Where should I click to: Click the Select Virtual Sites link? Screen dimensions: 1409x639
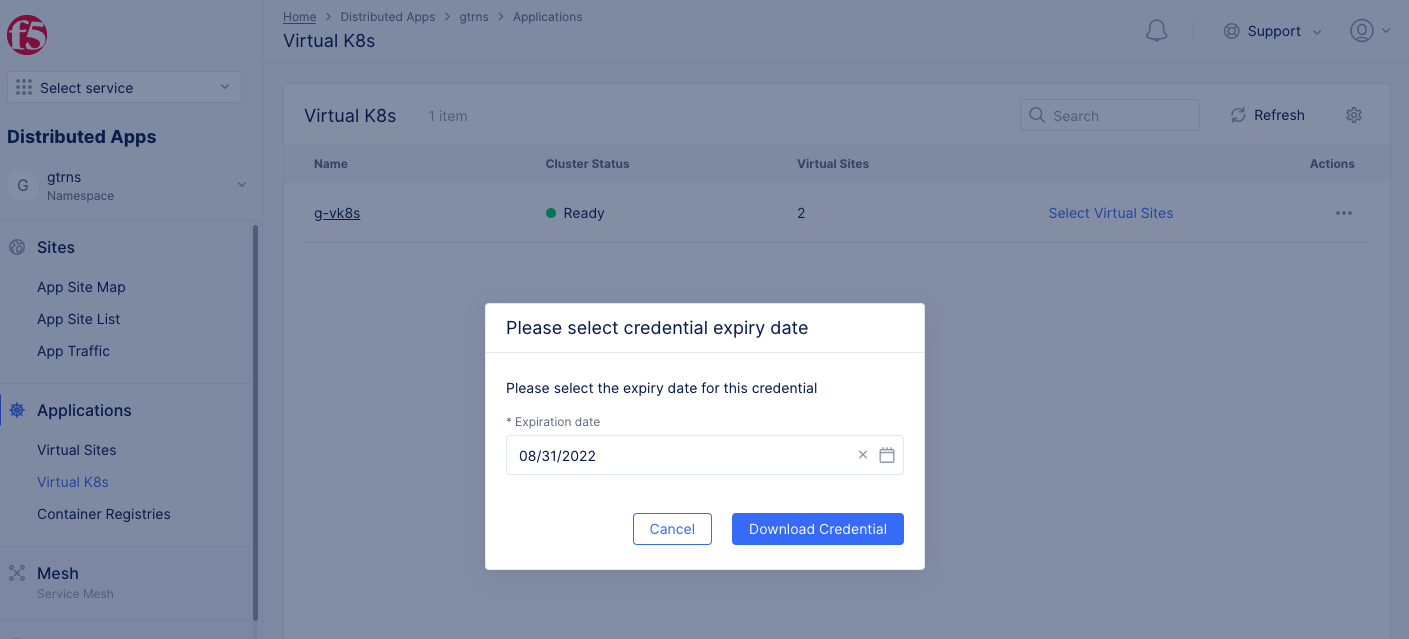[x=1110, y=213]
